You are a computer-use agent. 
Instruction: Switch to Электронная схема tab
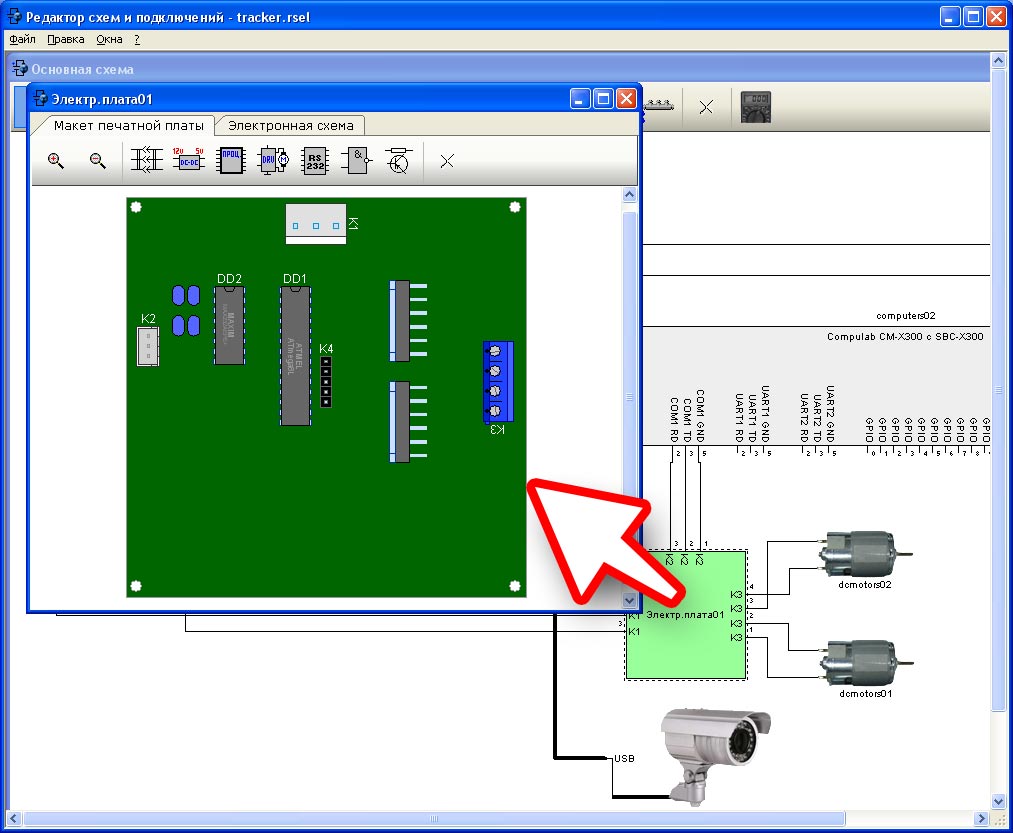[291, 125]
